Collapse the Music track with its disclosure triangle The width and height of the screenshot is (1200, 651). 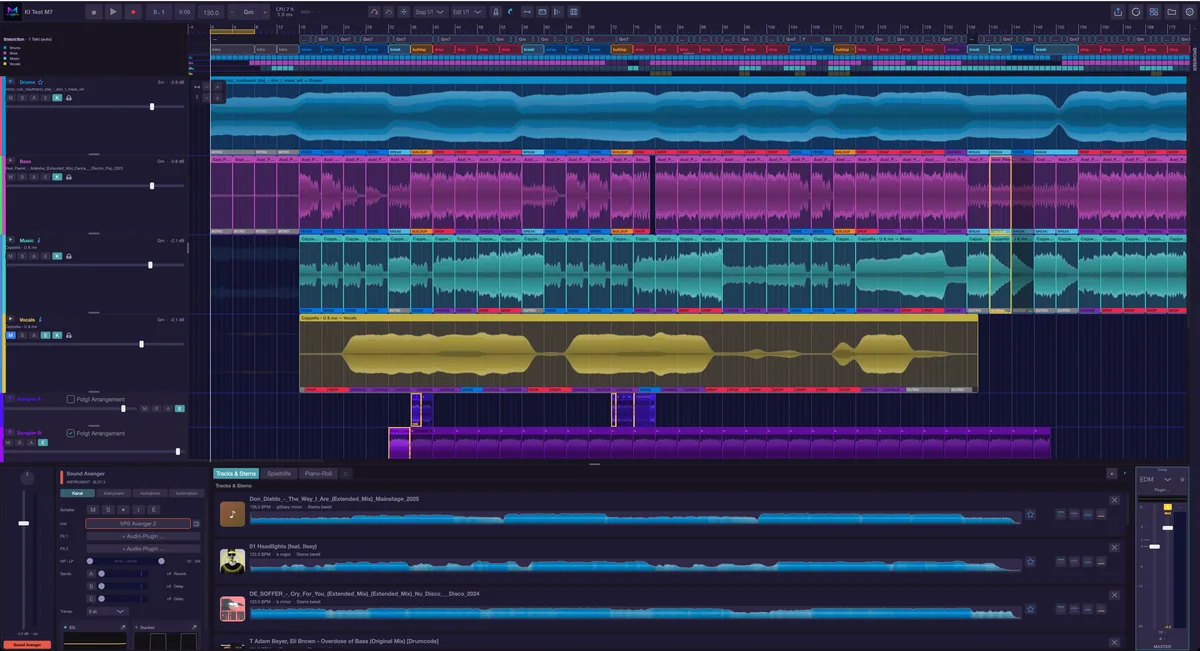point(10,240)
